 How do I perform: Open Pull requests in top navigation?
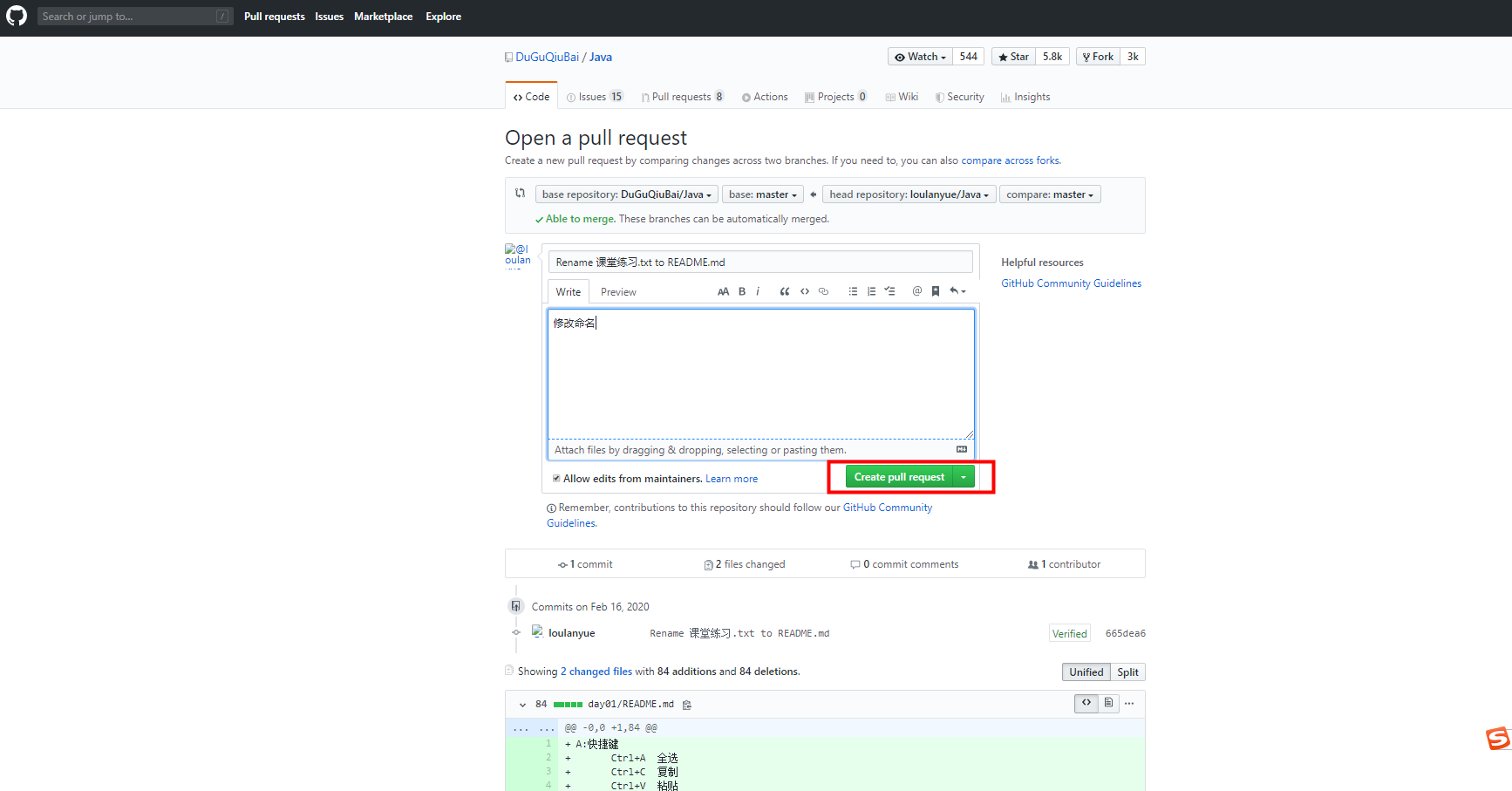click(x=275, y=17)
